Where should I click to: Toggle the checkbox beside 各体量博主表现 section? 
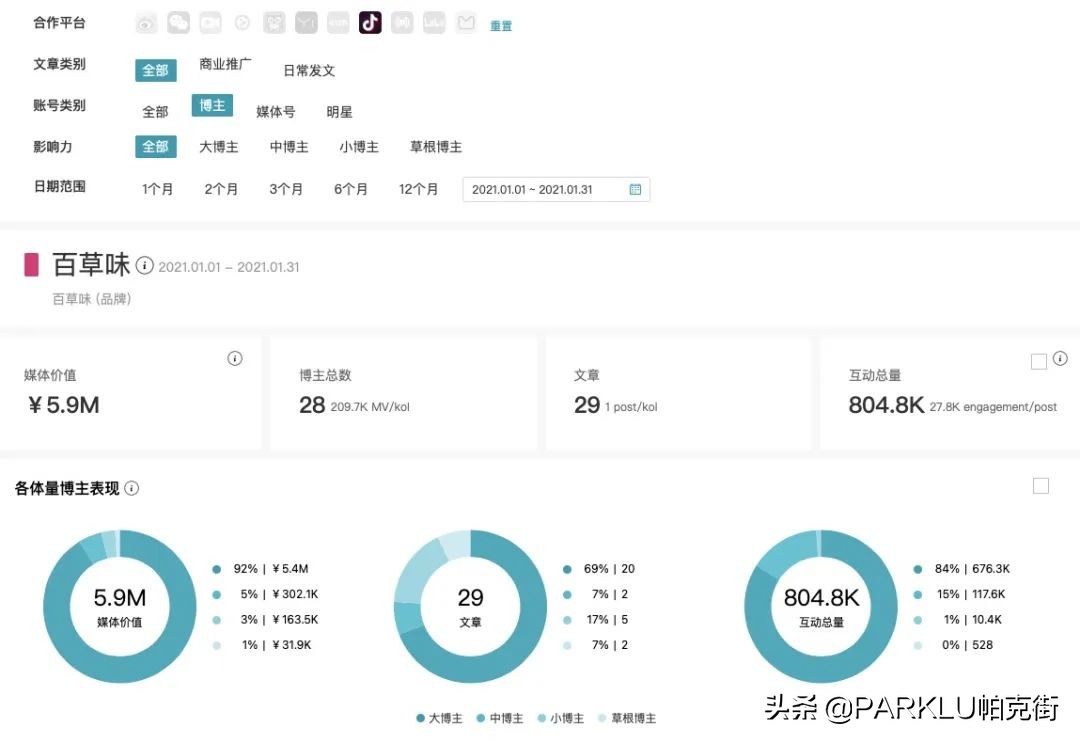[x=1041, y=486]
